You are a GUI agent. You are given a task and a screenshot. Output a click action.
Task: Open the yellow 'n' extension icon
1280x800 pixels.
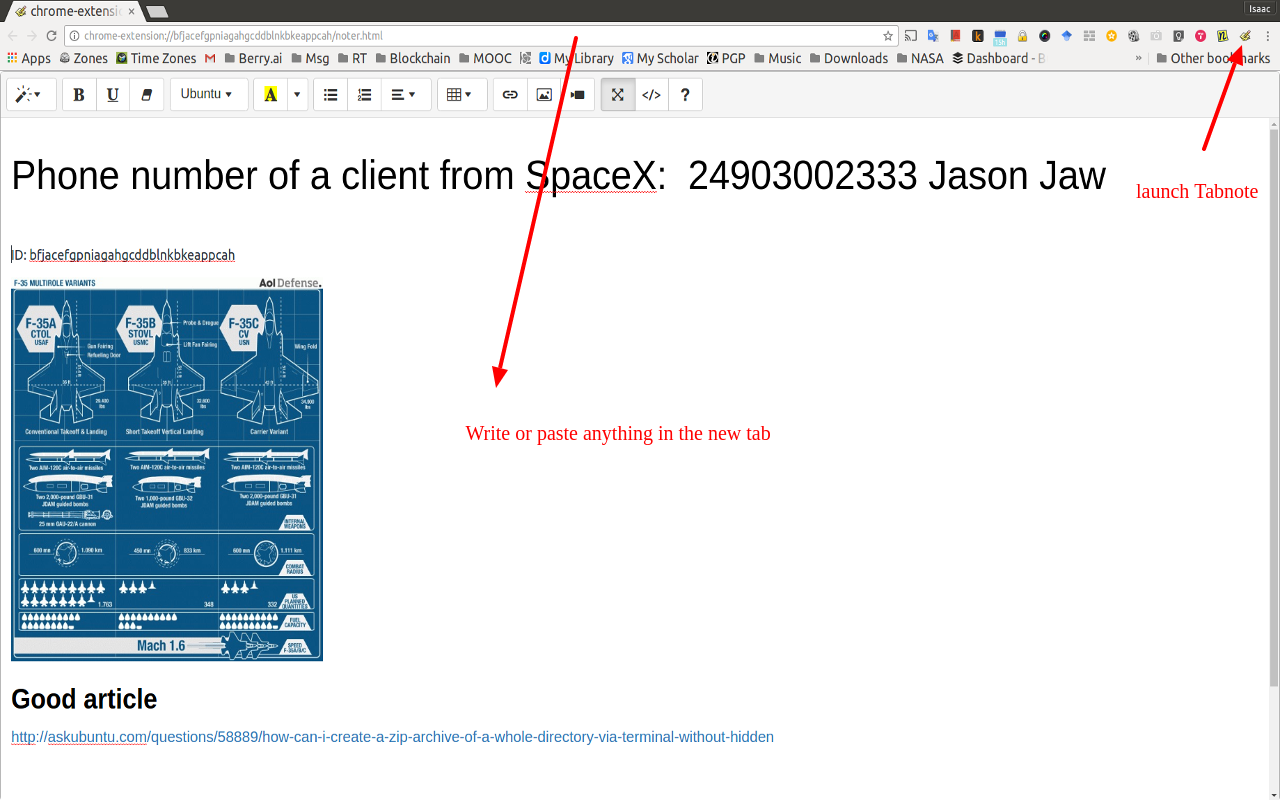point(1222,36)
